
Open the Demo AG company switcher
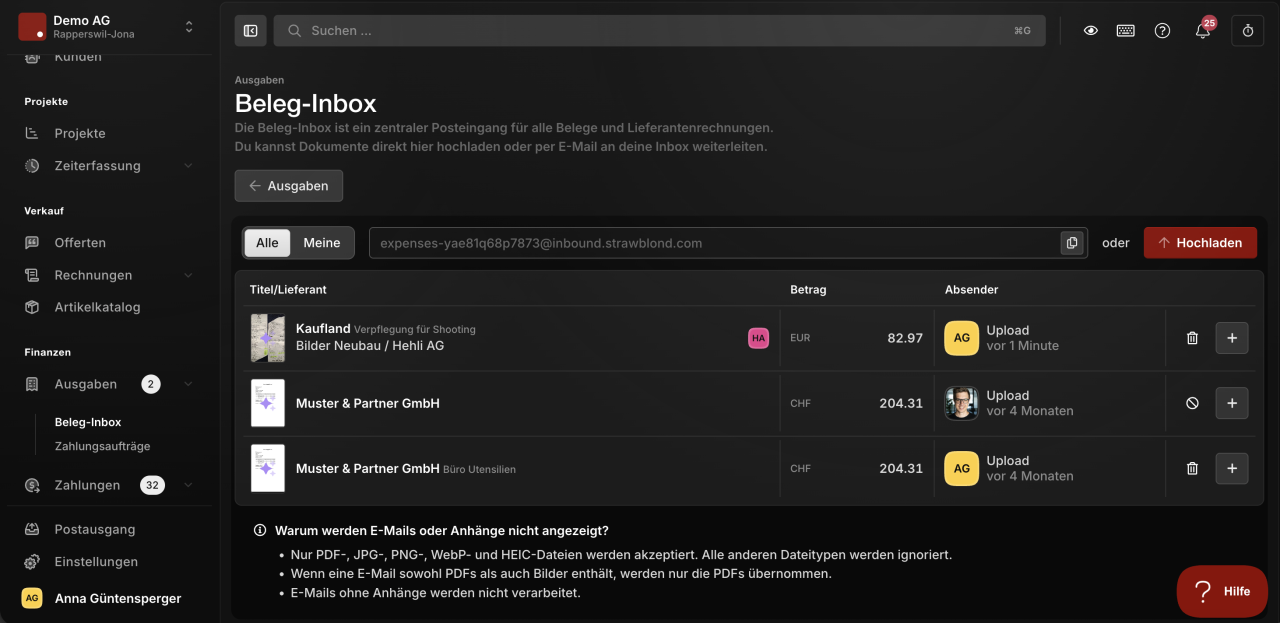click(x=106, y=27)
